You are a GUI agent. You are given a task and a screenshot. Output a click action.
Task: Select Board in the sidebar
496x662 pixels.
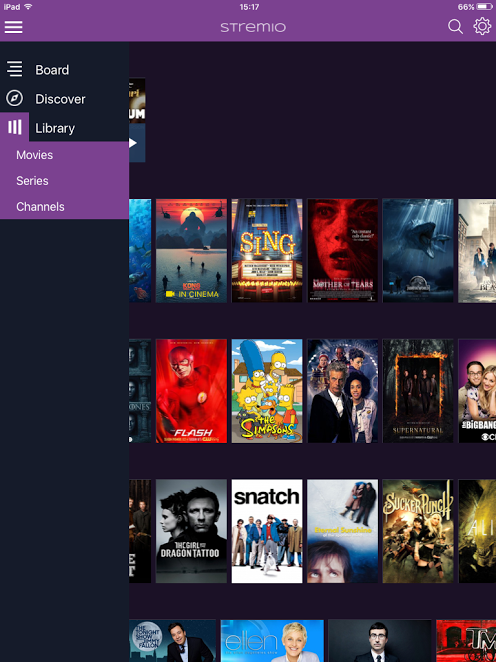click(x=52, y=70)
